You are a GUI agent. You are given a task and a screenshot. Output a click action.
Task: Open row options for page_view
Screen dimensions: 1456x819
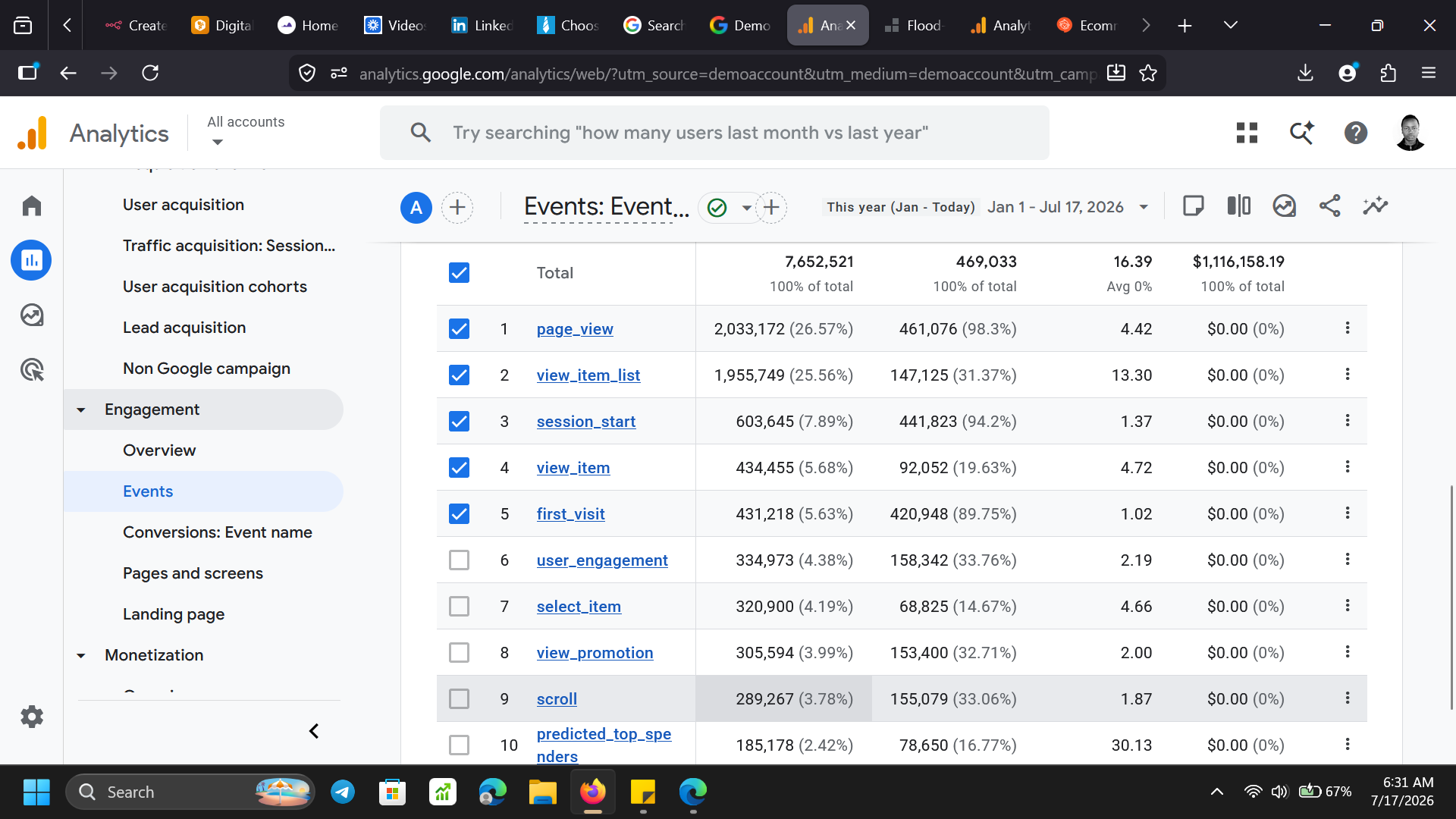(1348, 328)
